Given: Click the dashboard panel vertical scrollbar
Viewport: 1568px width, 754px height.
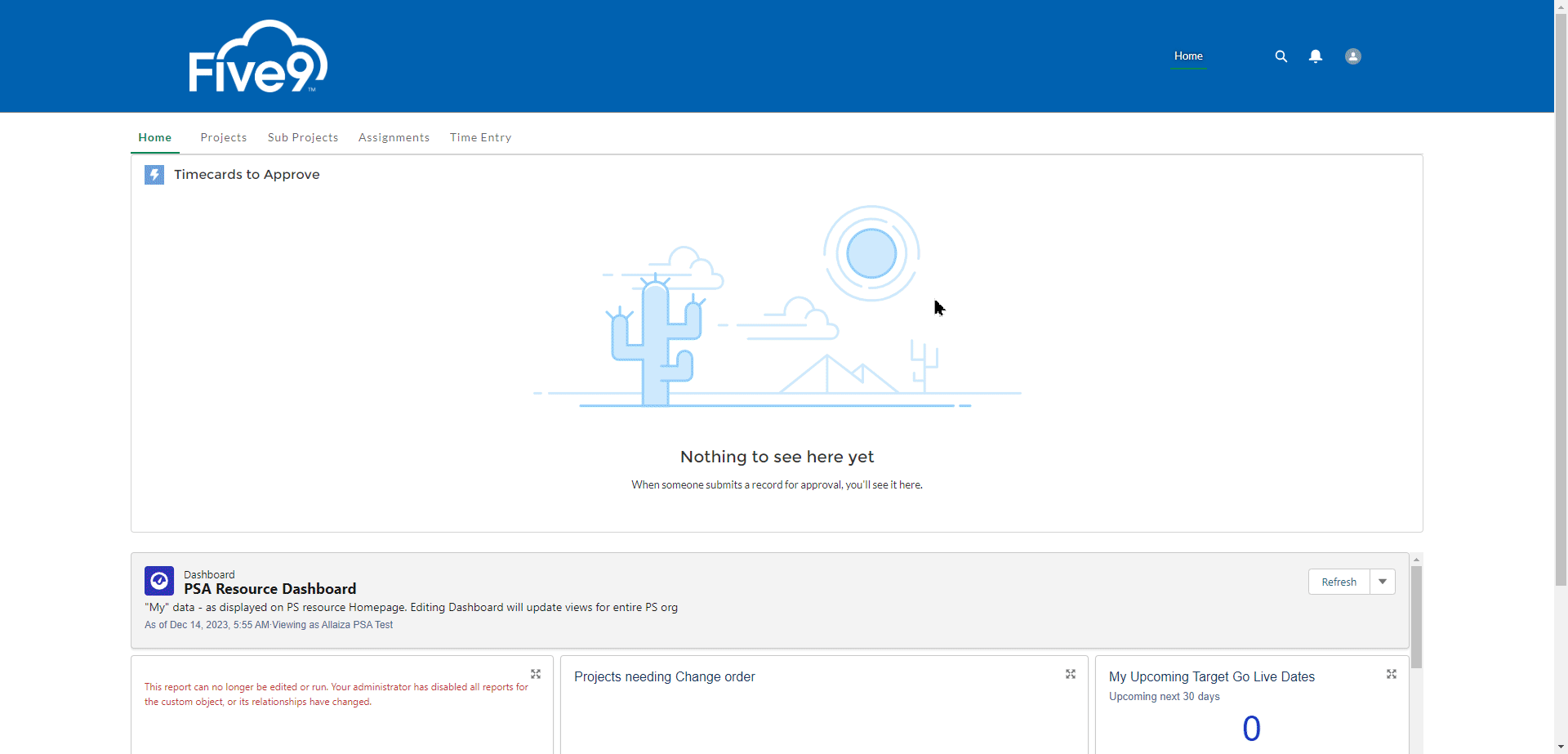Looking at the screenshot, I should [1416, 617].
